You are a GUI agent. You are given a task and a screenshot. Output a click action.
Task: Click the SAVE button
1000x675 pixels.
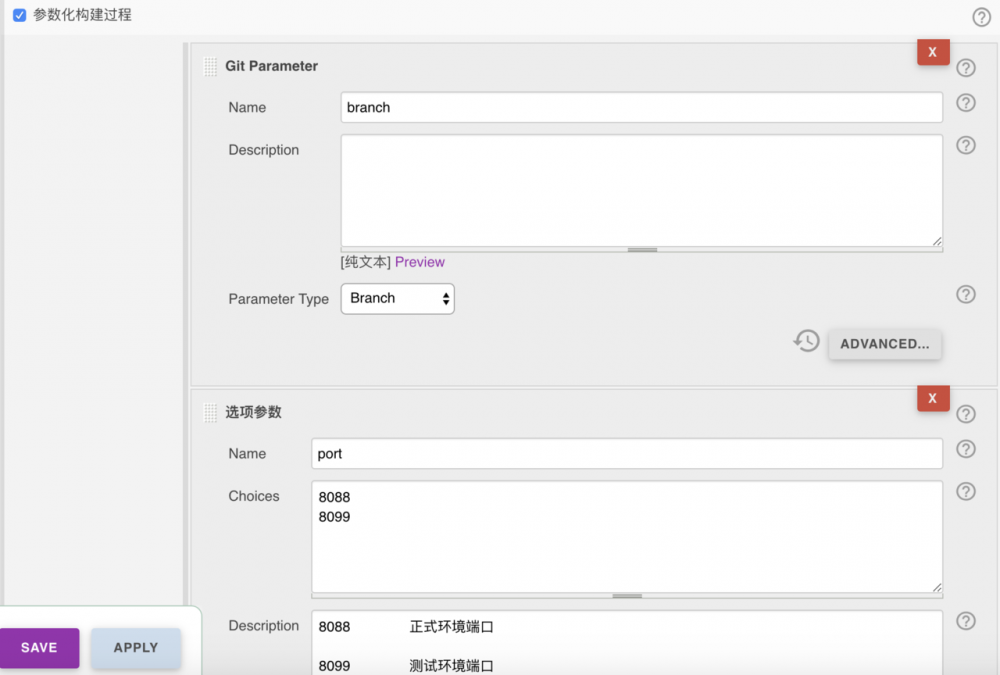[38, 648]
